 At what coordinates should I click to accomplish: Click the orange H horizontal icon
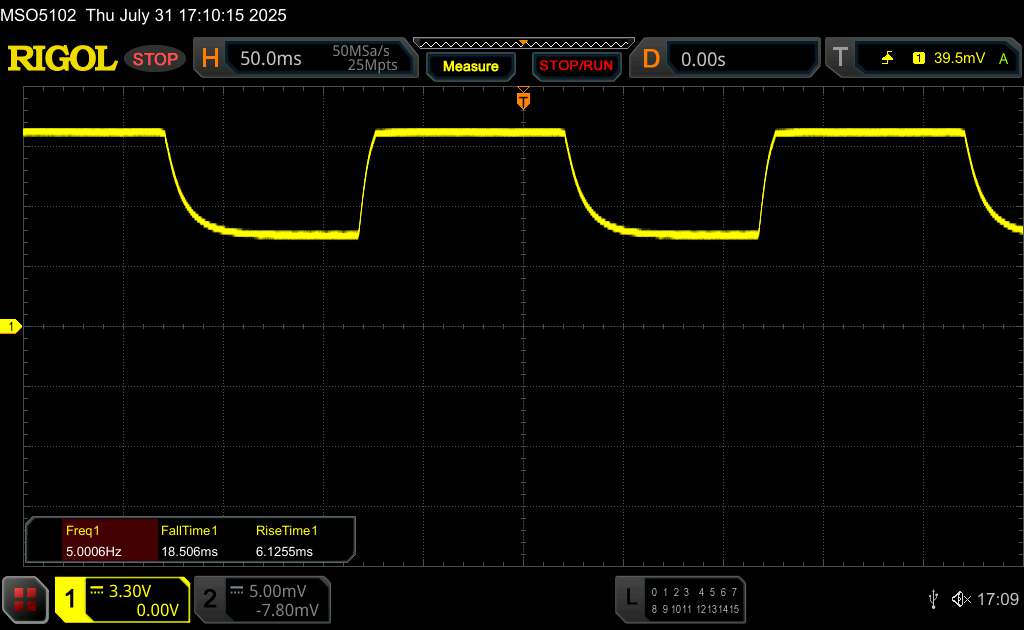click(210, 59)
